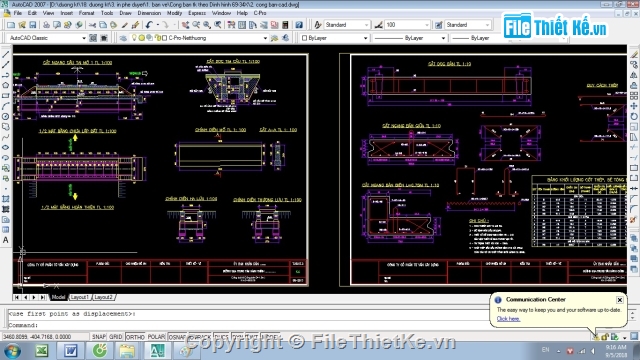
Task: Switch to the Layout1 tab
Action: tap(80, 297)
